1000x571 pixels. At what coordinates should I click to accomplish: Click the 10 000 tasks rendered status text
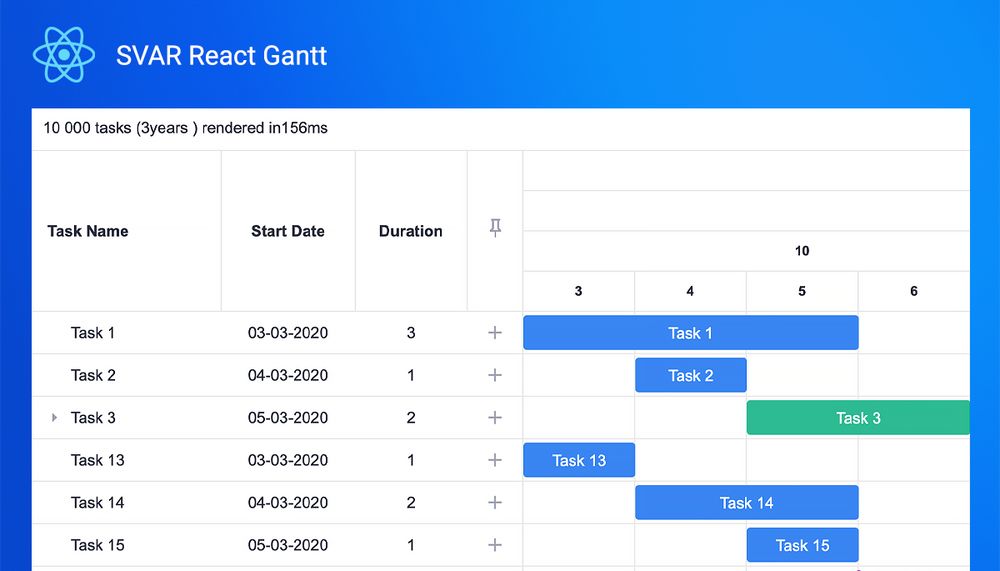pyautogui.click(x=186, y=128)
